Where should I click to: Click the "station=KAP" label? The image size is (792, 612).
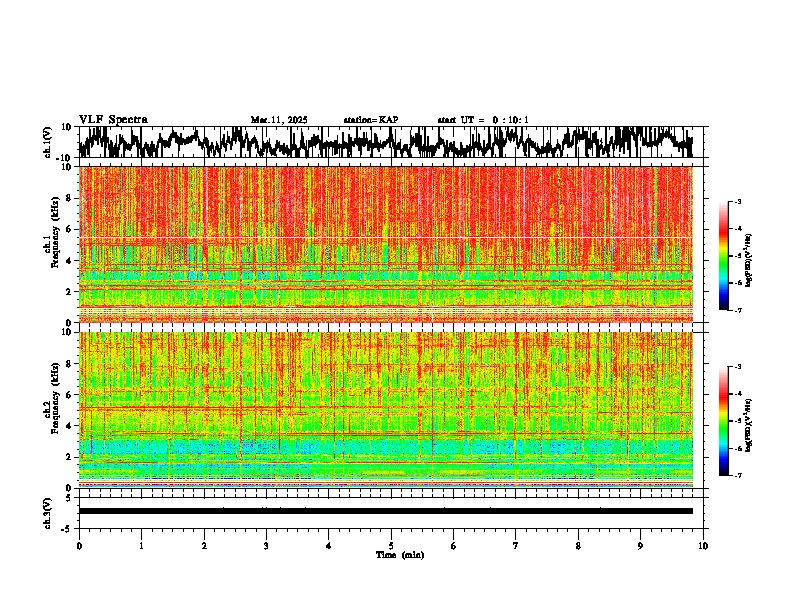coord(371,120)
